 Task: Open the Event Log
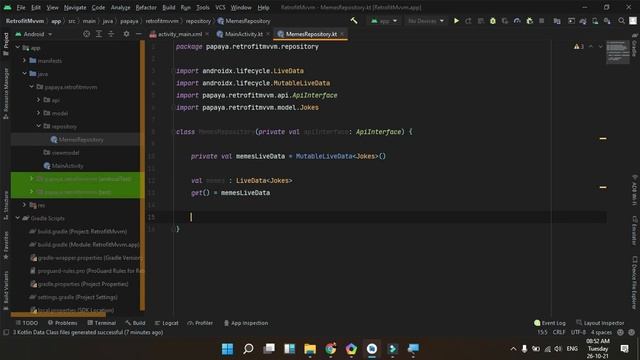point(550,323)
